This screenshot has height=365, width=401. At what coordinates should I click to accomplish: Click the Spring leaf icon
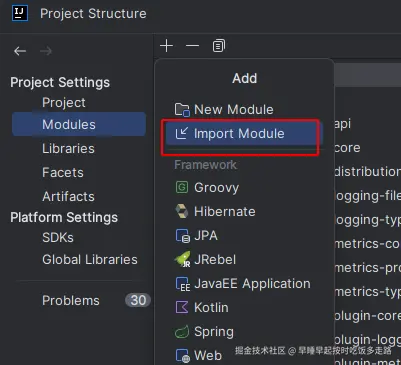point(182,332)
